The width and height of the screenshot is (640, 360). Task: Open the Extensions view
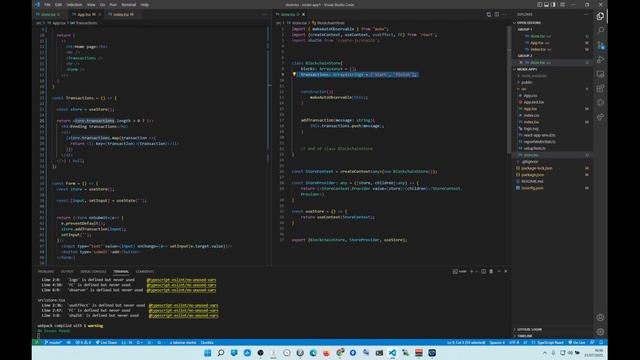pos(600,89)
